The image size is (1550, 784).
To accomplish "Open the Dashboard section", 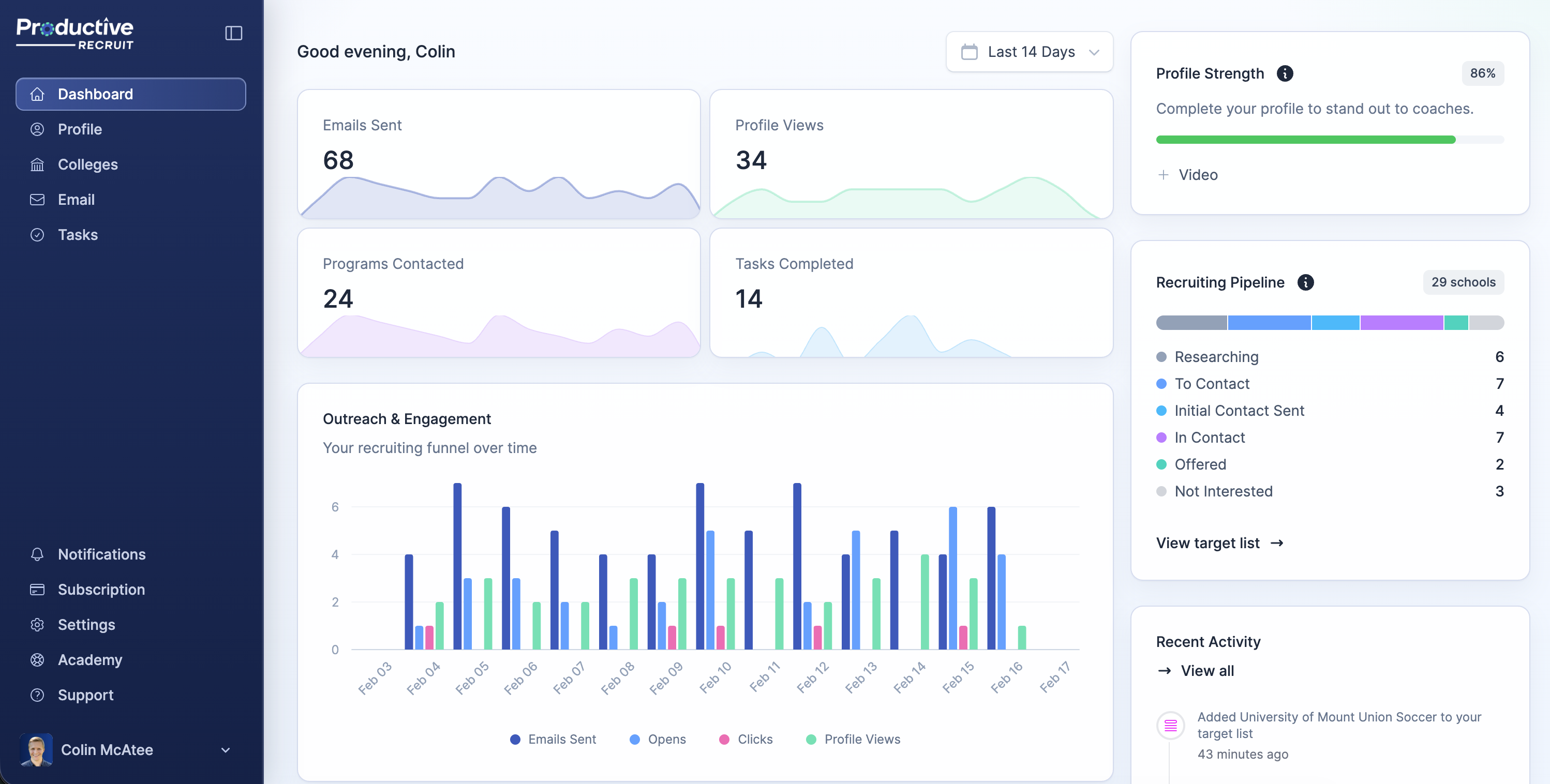I will click(x=95, y=94).
